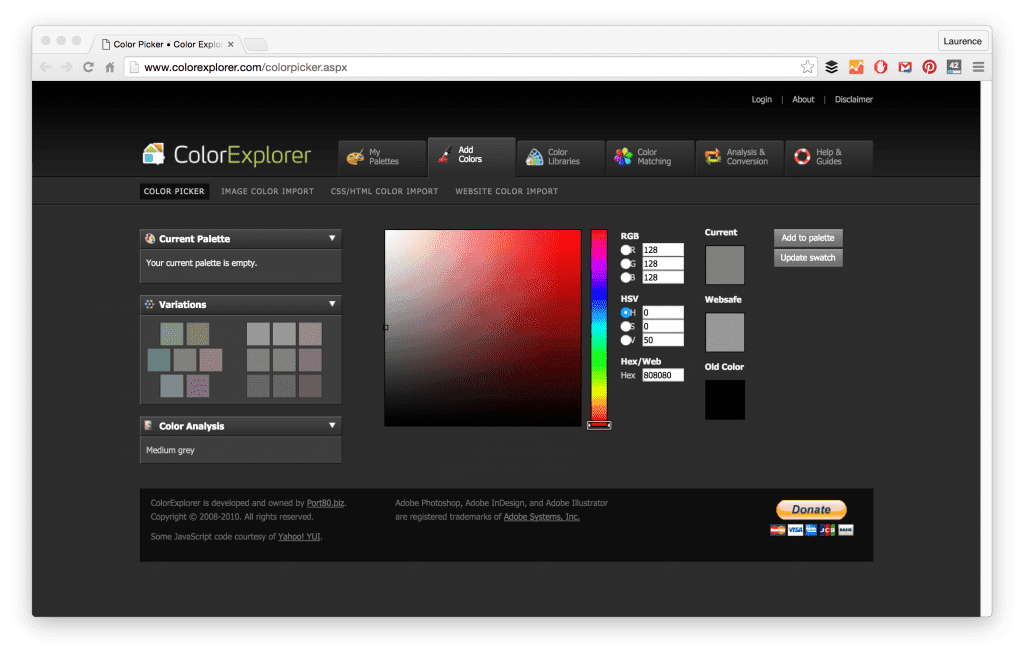Click inside the Hex value input field

click(663, 374)
